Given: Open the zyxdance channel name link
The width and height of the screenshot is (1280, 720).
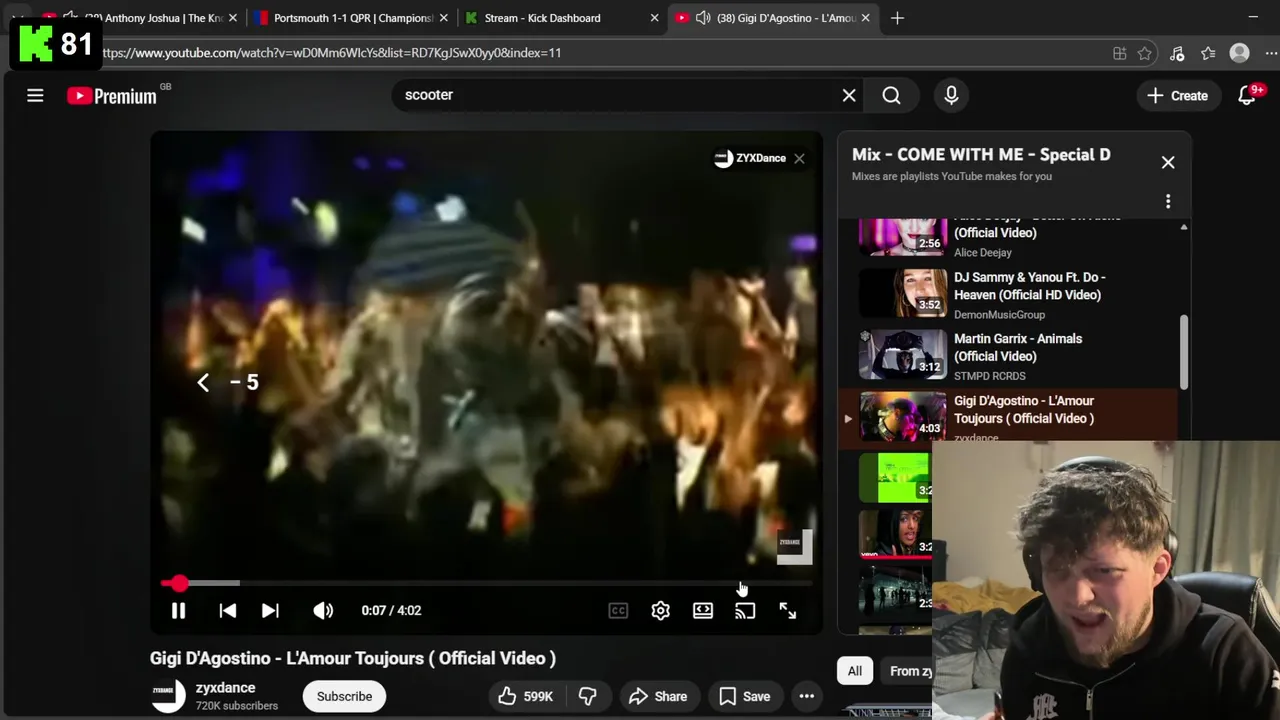Looking at the screenshot, I should click(x=225, y=688).
